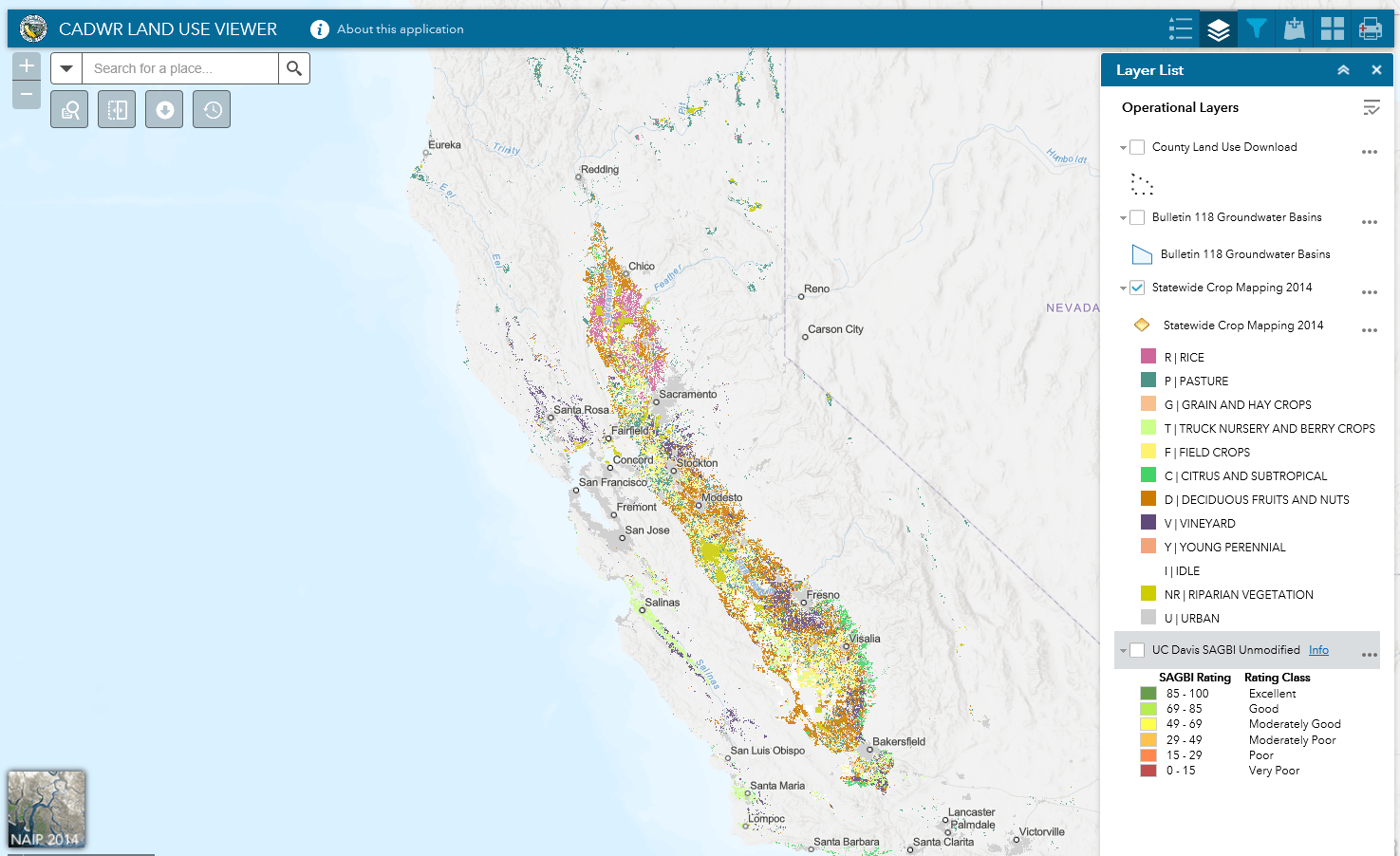Screen dimensions: 1400x856
Task: Select the Download tool icon
Action: coord(163,108)
